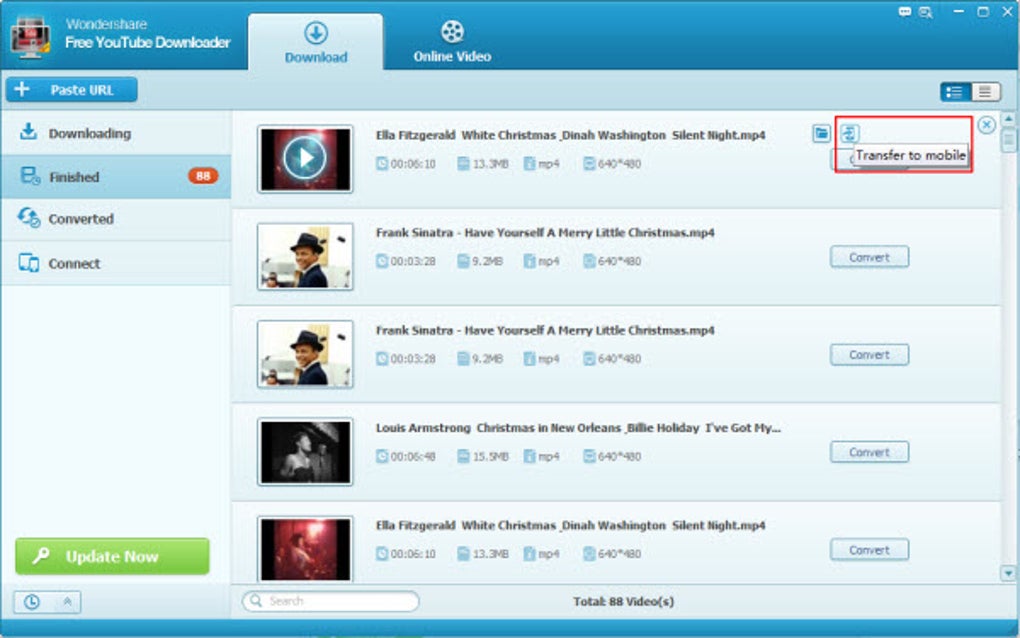Open the Connect section
Screen dimensions: 1020x638
[116, 263]
